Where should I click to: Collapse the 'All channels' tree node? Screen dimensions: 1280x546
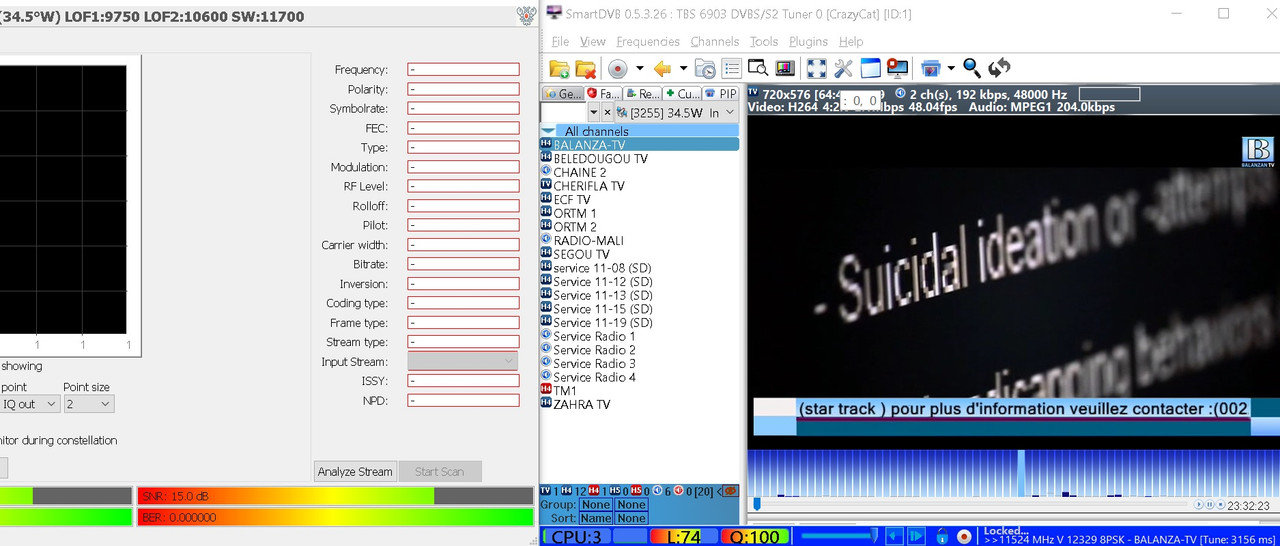click(548, 131)
